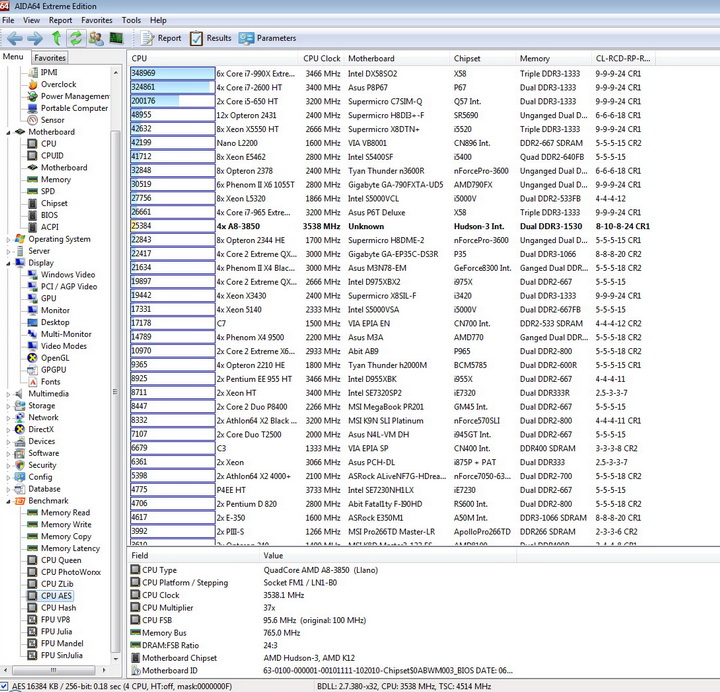720x692 pixels.
Task: Select the GPU tree item
Action: point(42,298)
